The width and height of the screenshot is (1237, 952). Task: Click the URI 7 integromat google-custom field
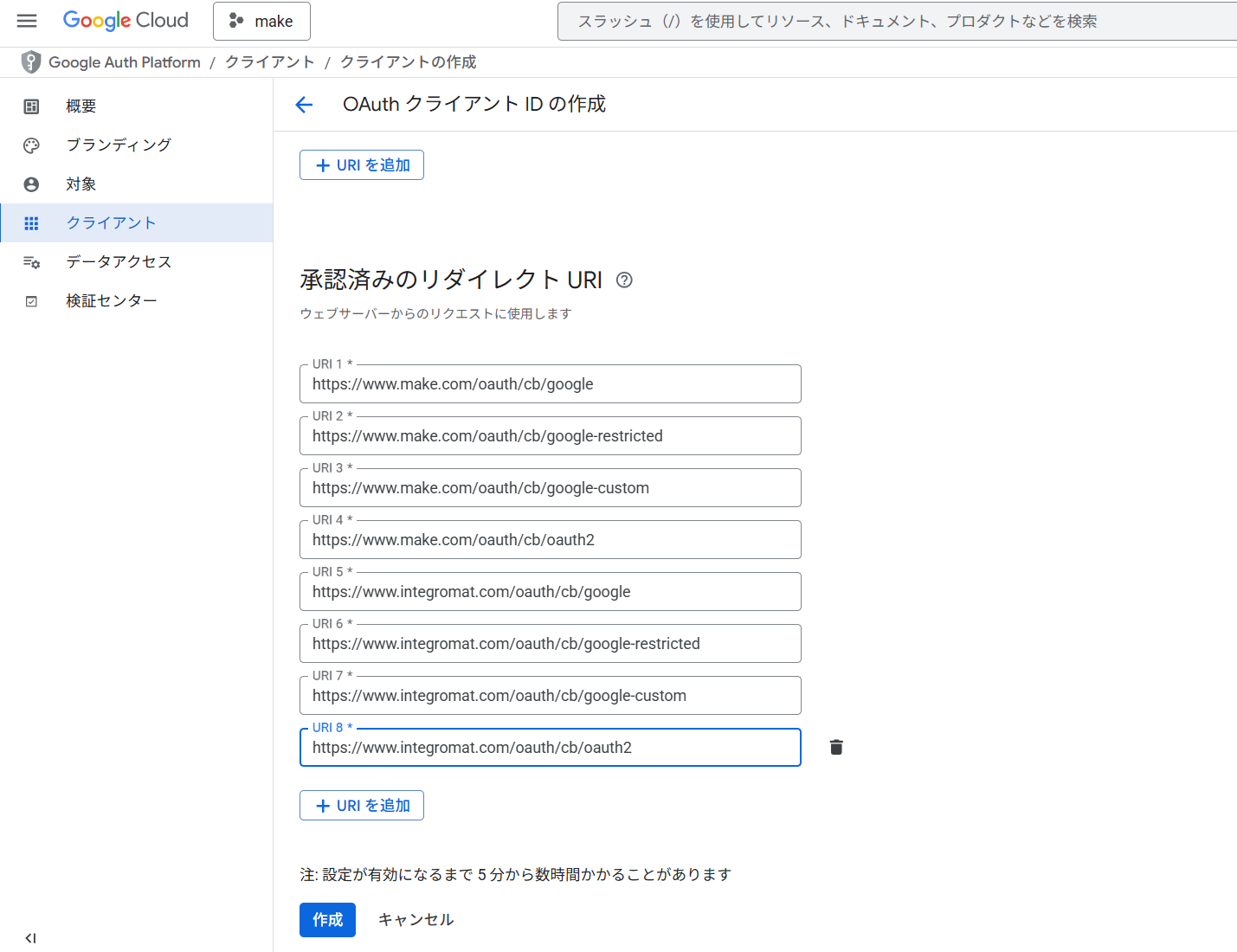[x=551, y=696]
